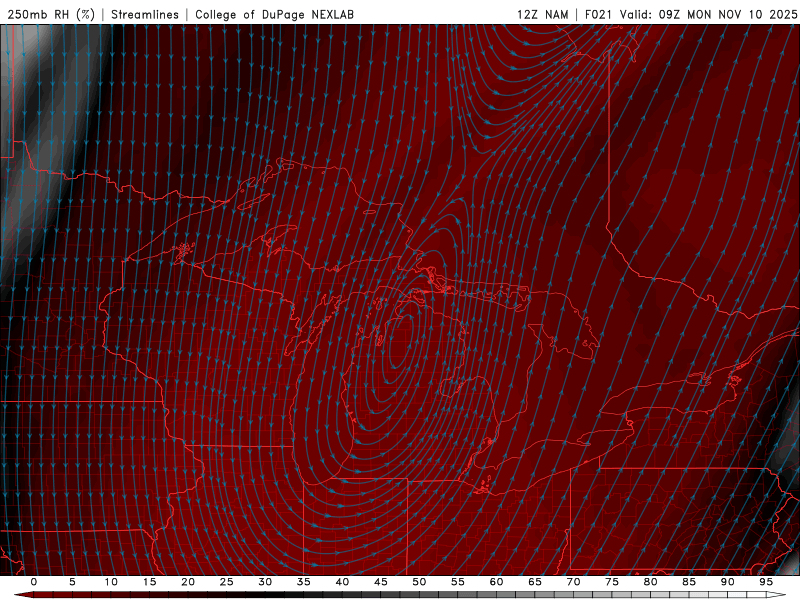The height and width of the screenshot is (600, 800).
Task: Click the "College of DuPage NEXLAB" text
Action: [274, 14]
